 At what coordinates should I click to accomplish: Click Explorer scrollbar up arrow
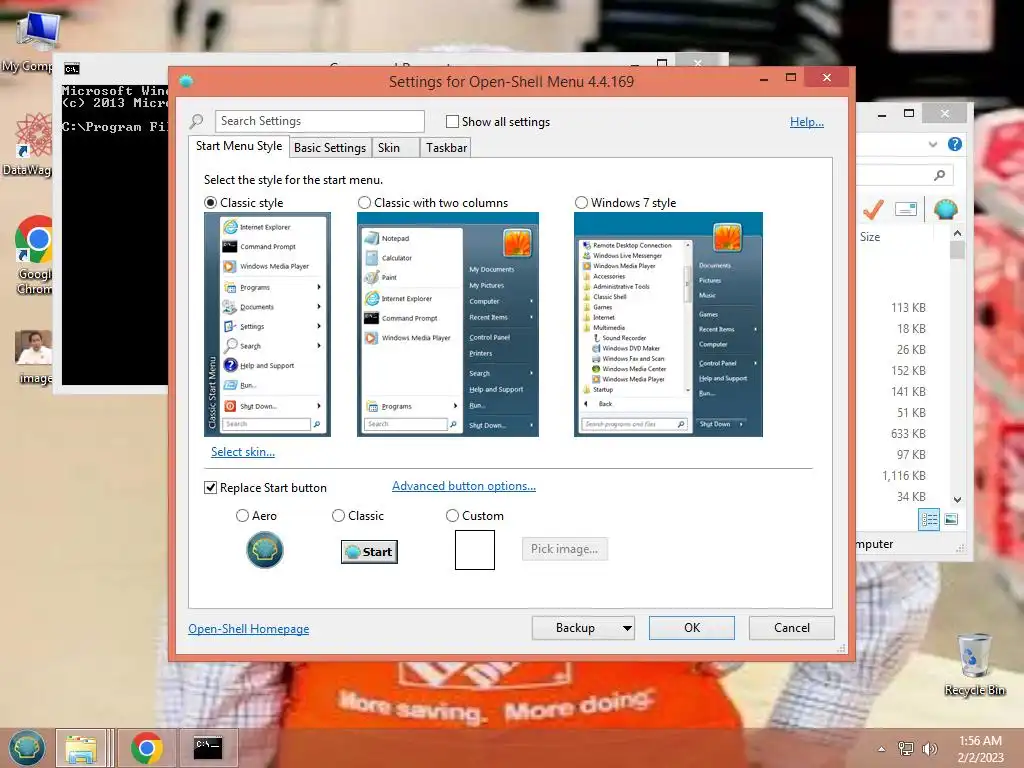click(x=957, y=233)
